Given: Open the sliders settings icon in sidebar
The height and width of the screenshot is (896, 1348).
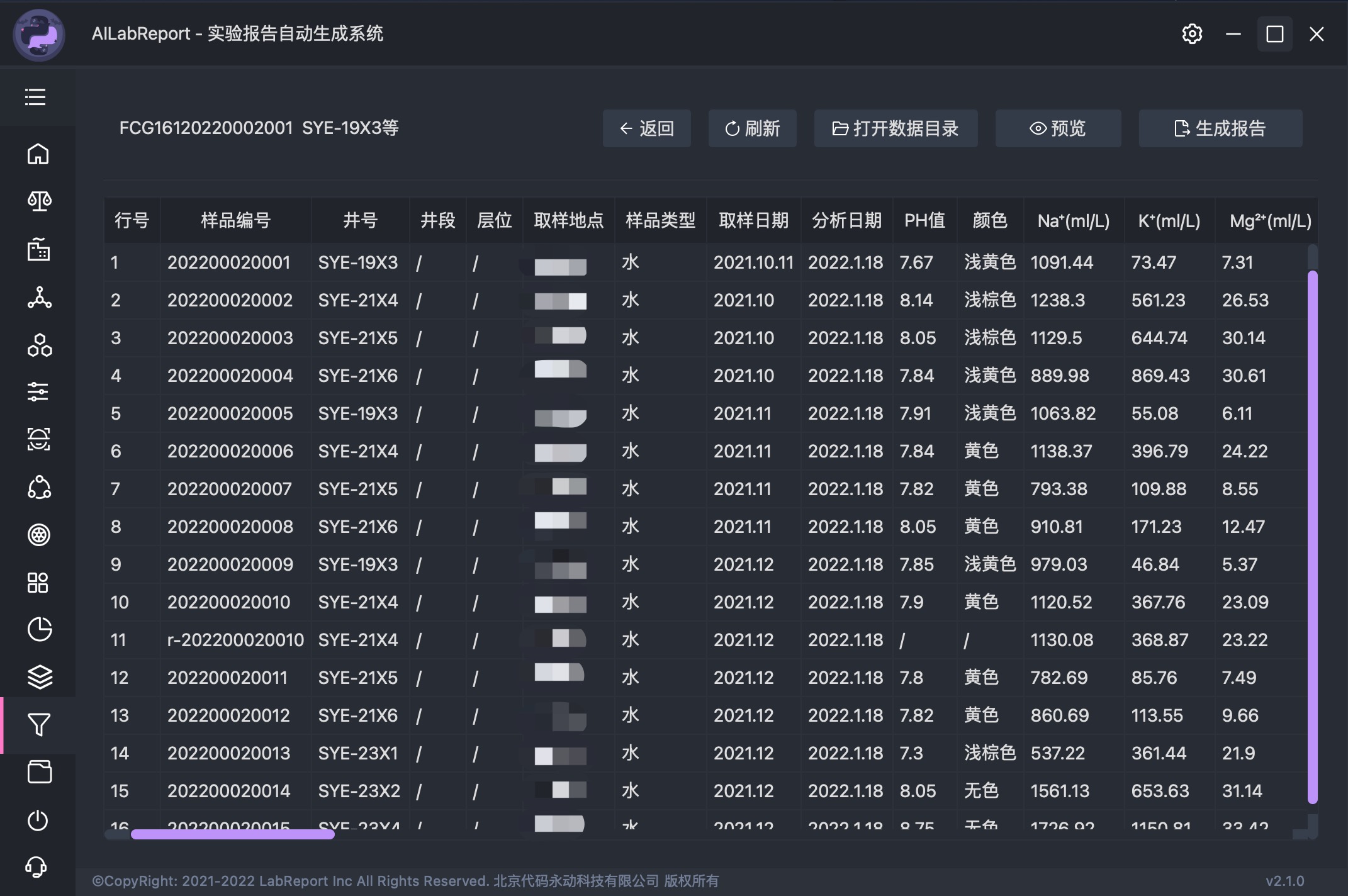Looking at the screenshot, I should pyautogui.click(x=38, y=392).
